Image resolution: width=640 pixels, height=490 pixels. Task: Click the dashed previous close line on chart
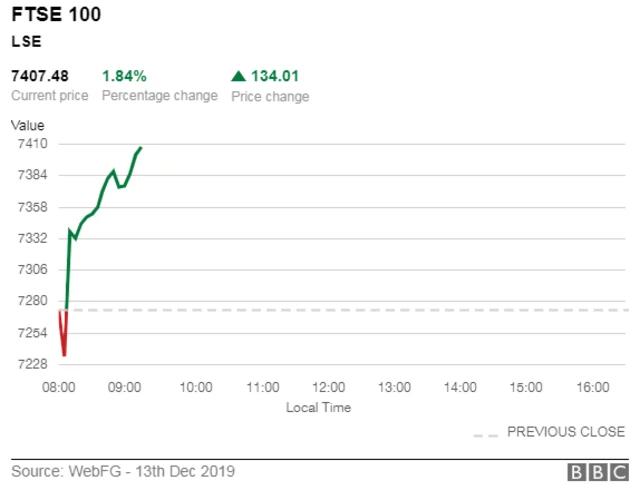point(350,310)
